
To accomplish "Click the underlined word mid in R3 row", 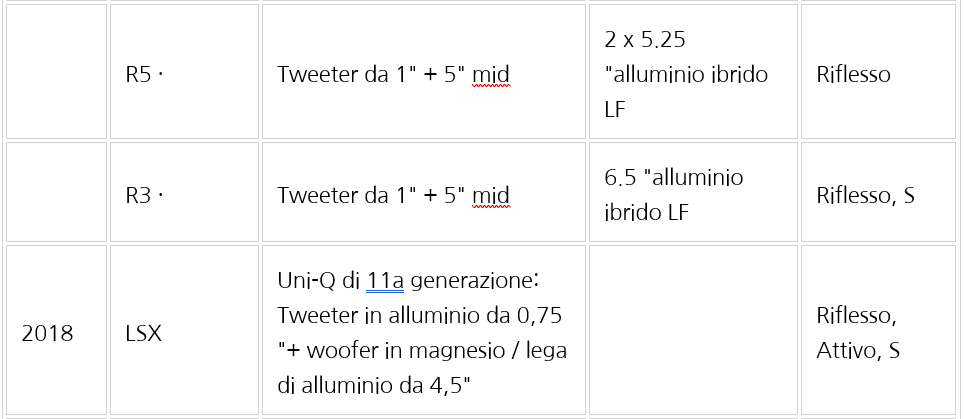I will 491,195.
